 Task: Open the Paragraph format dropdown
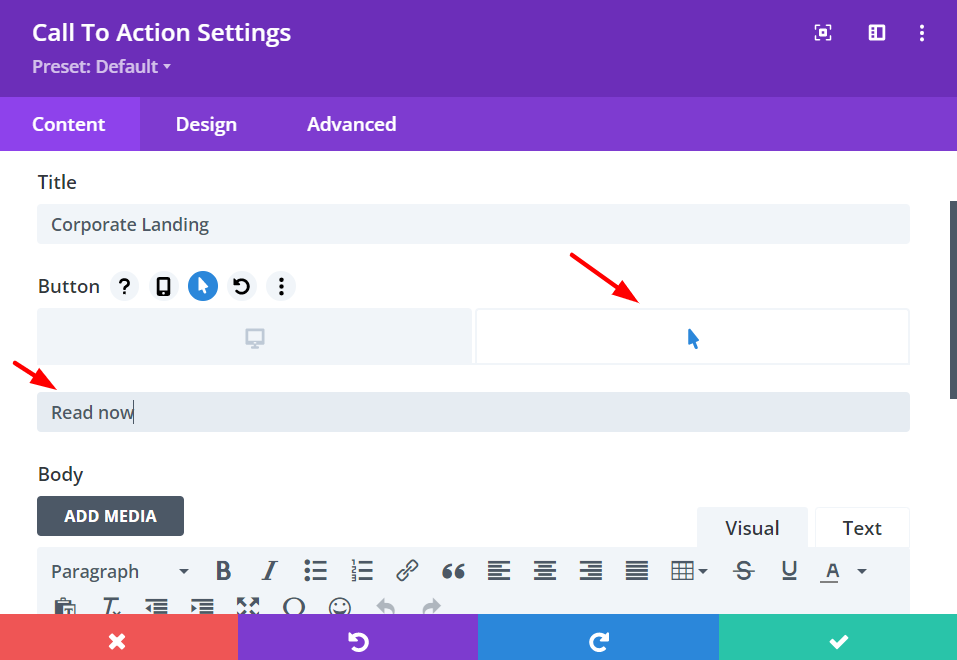tap(120, 571)
